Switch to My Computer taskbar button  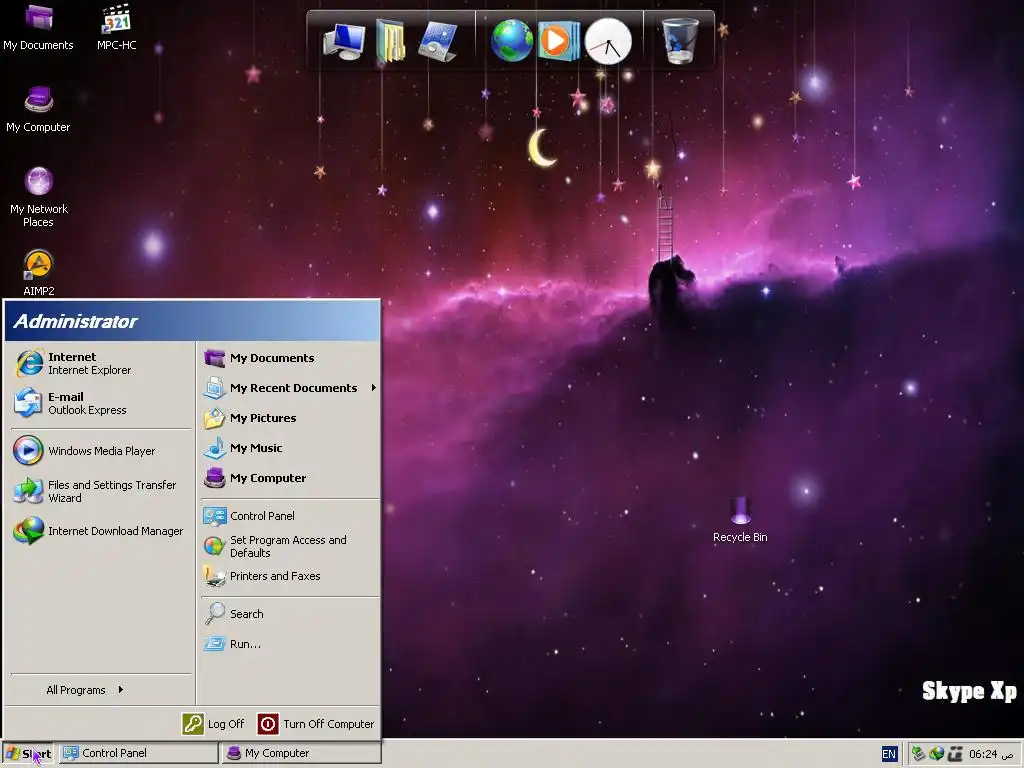pyautogui.click(x=301, y=753)
